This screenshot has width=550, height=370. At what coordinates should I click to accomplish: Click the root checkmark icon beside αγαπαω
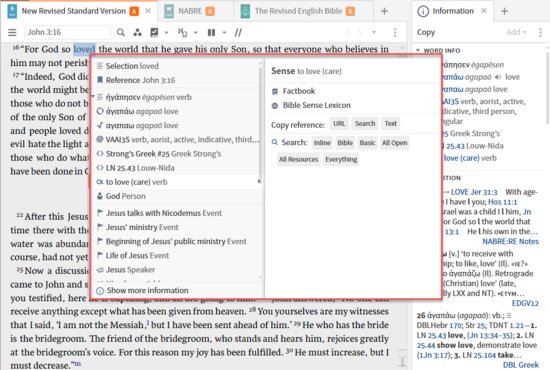pyautogui.click(x=100, y=125)
